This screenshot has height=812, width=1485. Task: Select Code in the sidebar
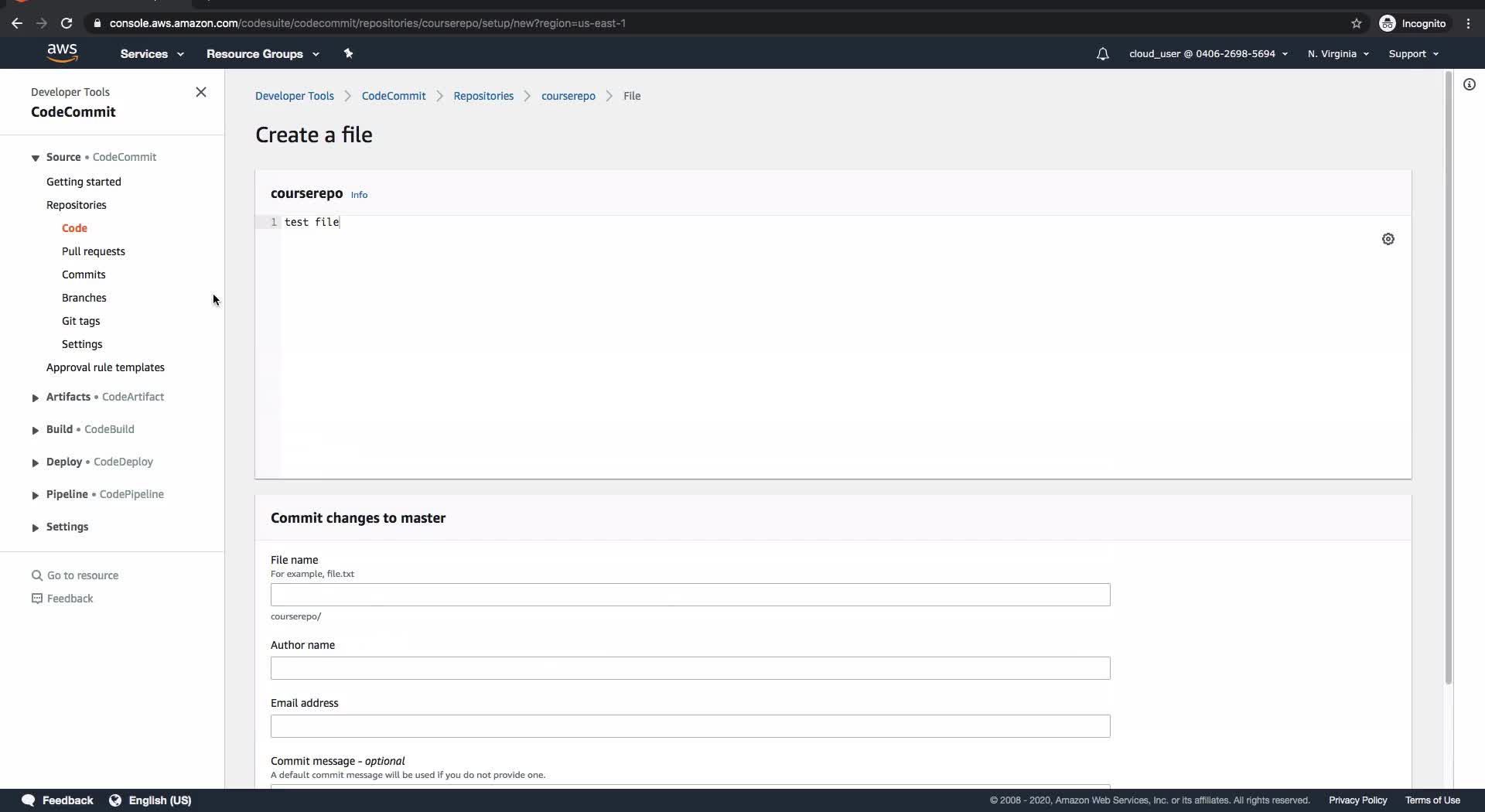coord(74,228)
